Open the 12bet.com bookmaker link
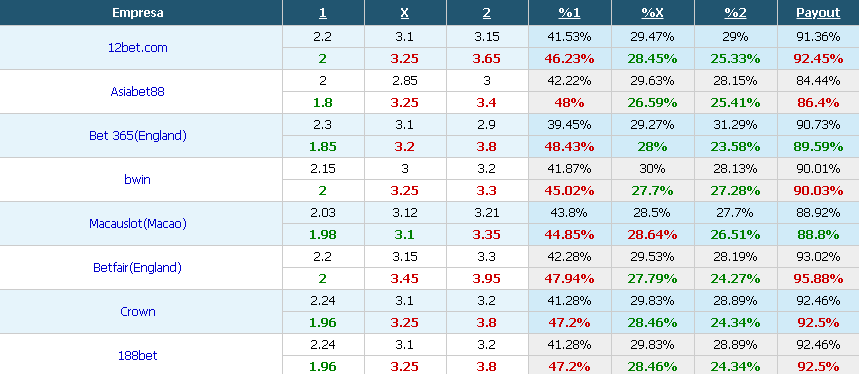This screenshot has height=374, width=859. [x=138, y=48]
